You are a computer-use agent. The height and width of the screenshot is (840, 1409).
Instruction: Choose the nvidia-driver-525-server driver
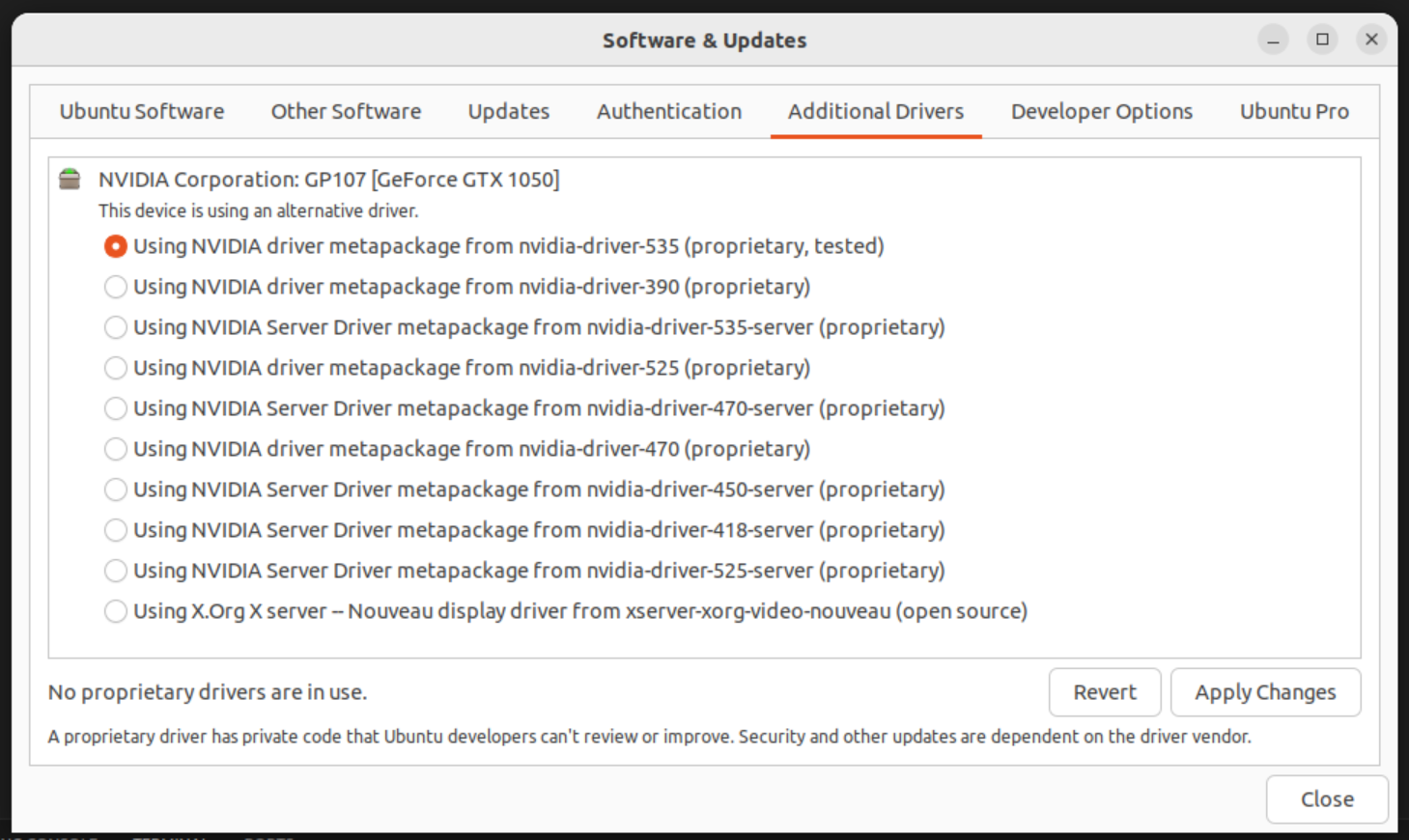[116, 572]
